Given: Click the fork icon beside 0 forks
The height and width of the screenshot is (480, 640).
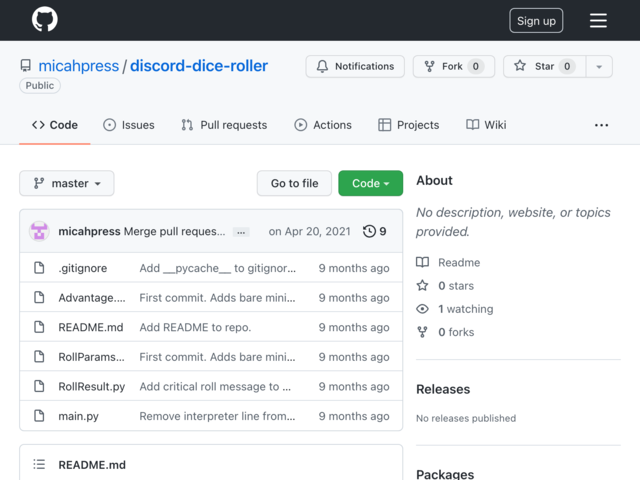Looking at the screenshot, I should coord(422,332).
